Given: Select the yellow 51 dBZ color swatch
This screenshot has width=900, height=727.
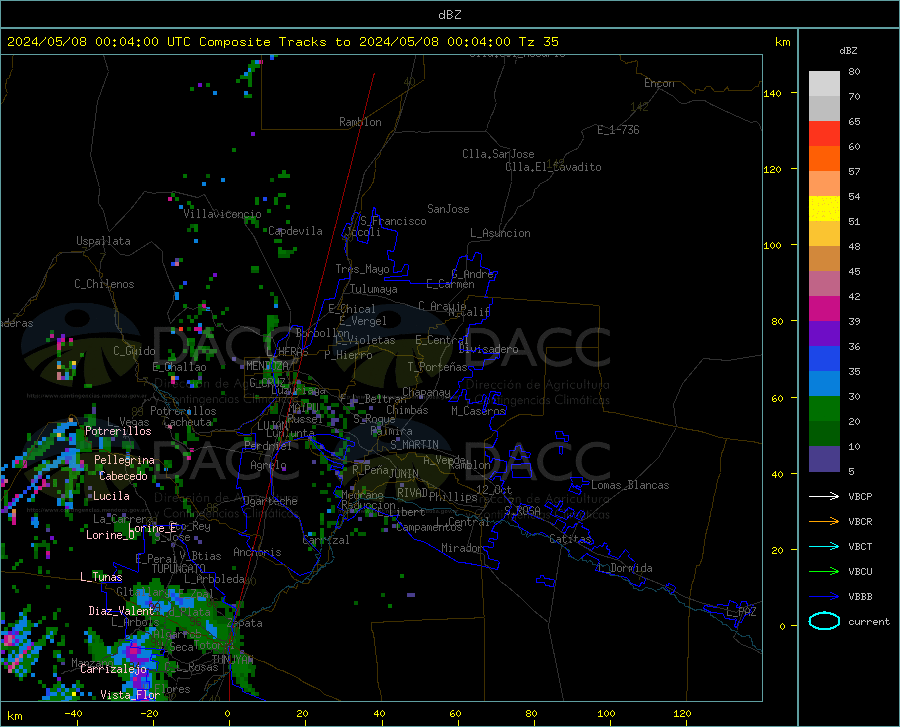Looking at the screenshot, I should coord(824,209).
